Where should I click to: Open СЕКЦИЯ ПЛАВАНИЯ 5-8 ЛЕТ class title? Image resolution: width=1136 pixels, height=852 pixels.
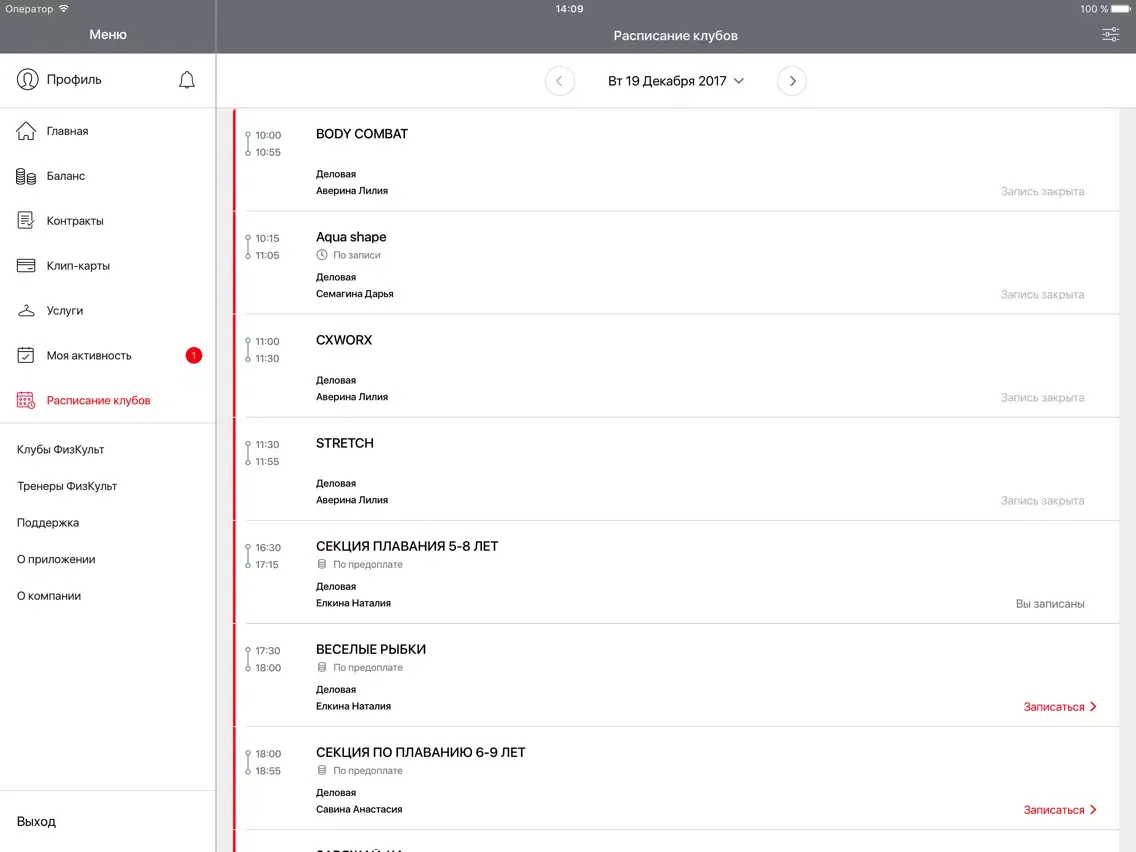coord(407,546)
